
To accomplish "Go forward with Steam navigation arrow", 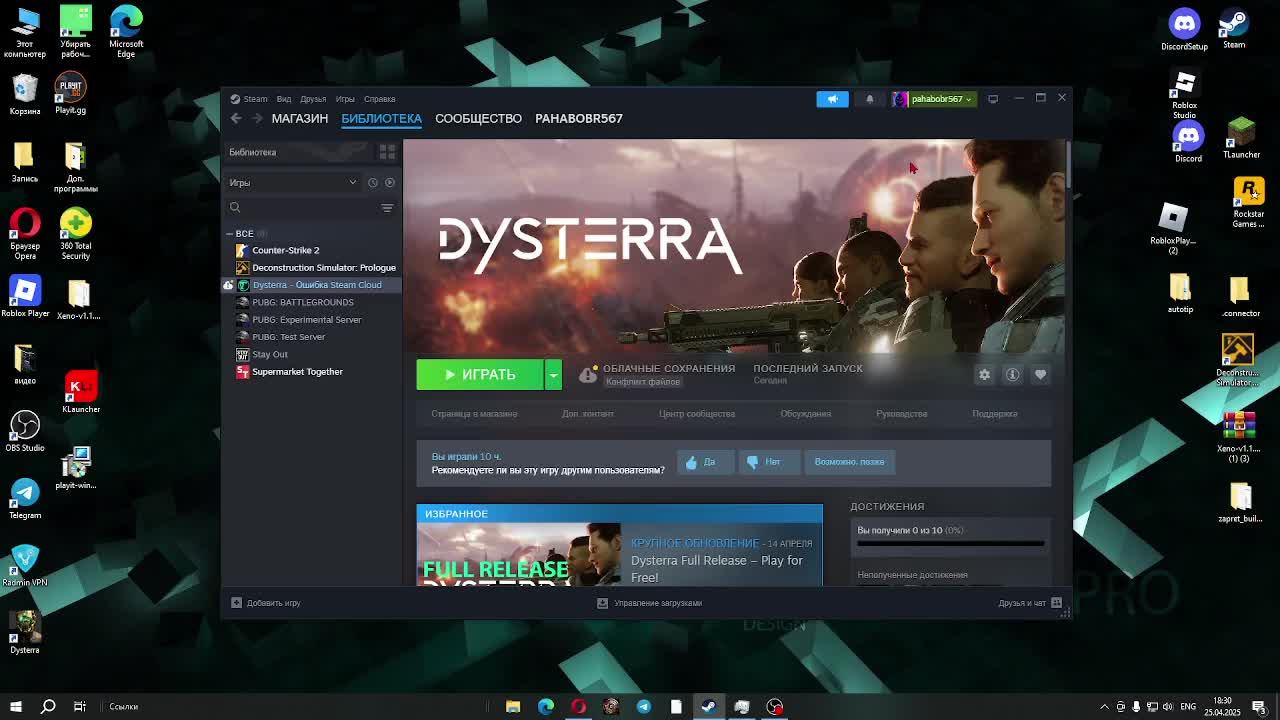I will coord(257,118).
